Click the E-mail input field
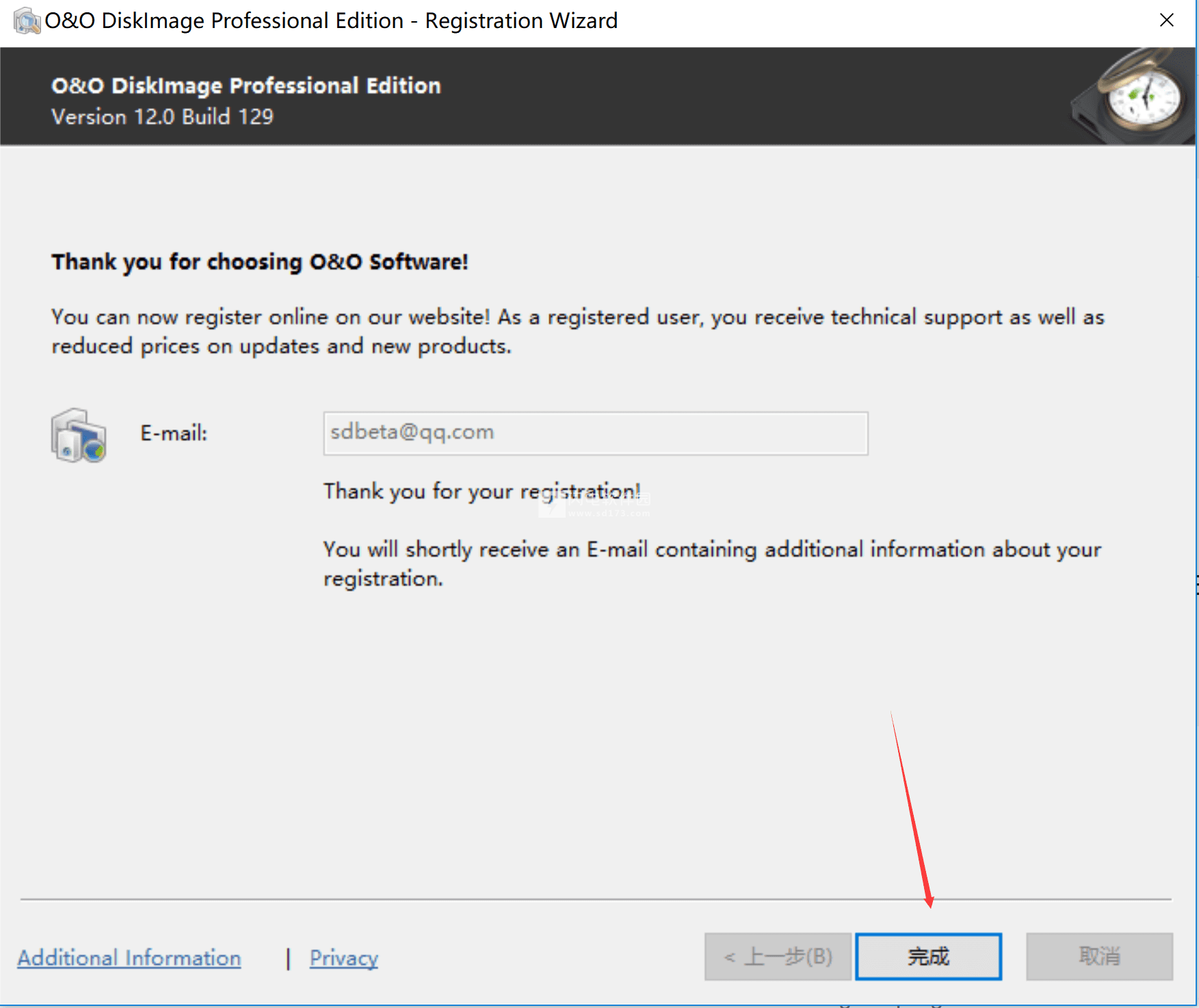Image resolution: width=1199 pixels, height=1008 pixels. (596, 433)
